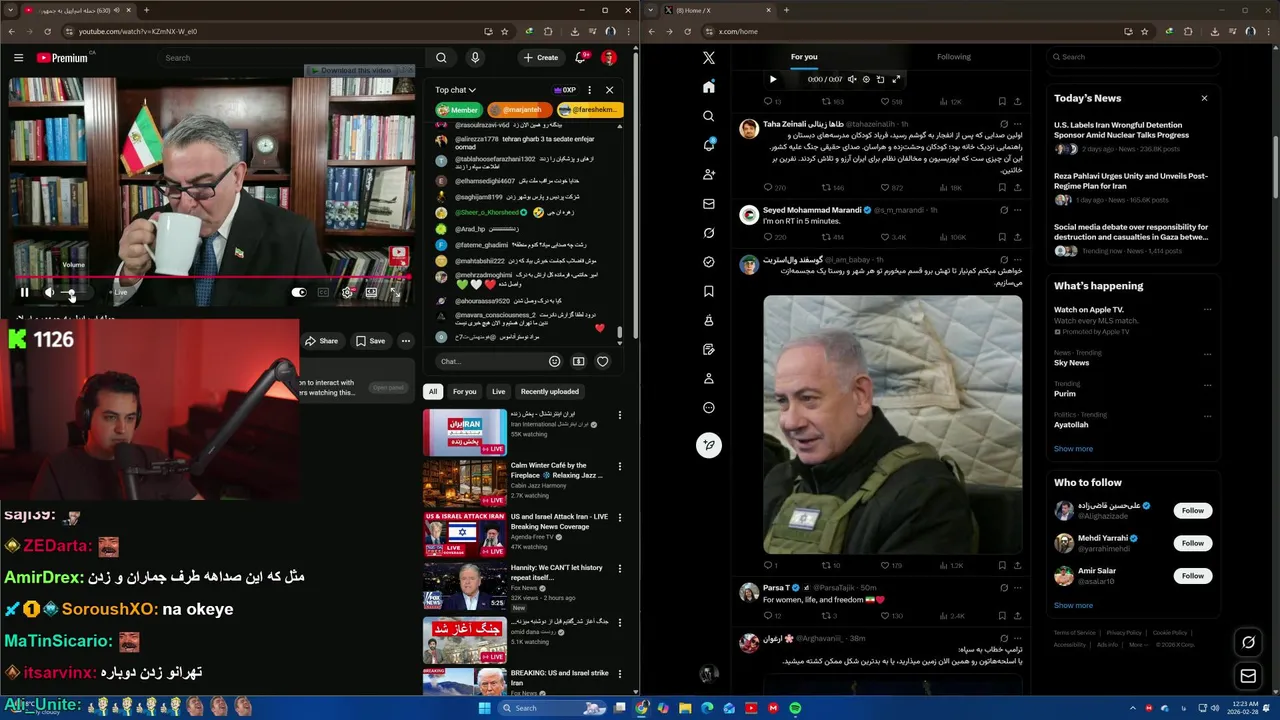The height and width of the screenshot is (720, 1280).
Task: Switch to X Following tab
Action: click(x=954, y=57)
